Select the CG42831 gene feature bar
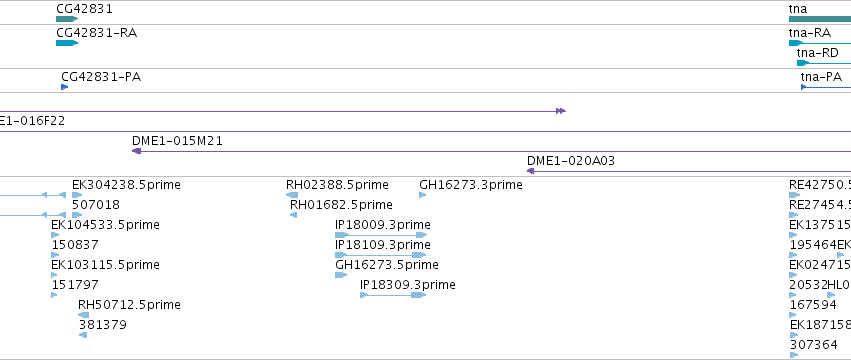This screenshot has width=851, height=360. point(67,19)
